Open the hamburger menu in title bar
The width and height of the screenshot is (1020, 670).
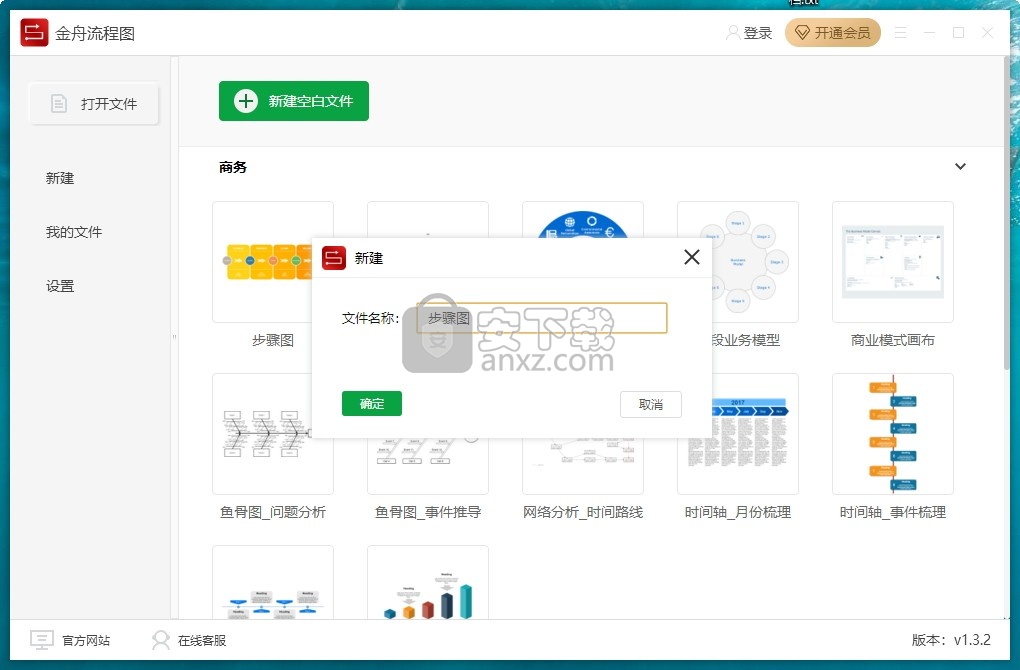click(900, 33)
